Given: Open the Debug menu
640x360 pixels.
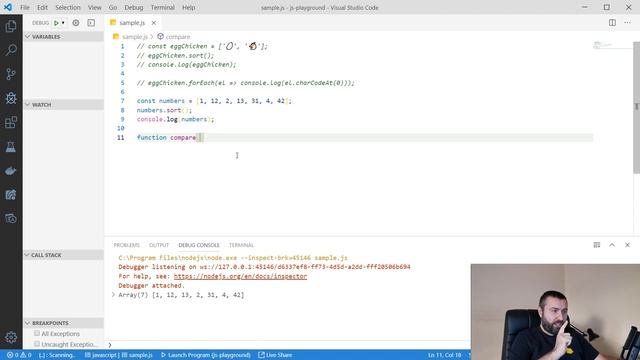Looking at the screenshot, I should click(133, 7).
